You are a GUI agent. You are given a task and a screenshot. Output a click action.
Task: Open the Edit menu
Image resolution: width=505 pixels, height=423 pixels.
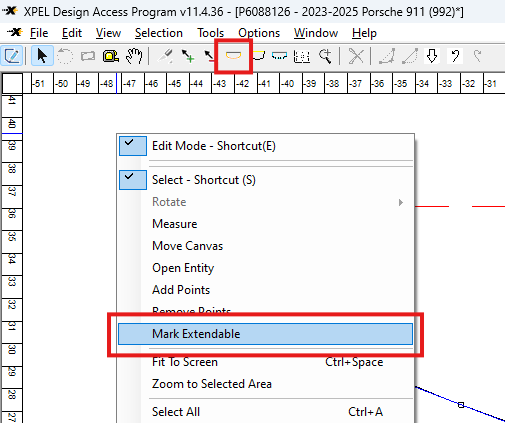pyautogui.click(x=72, y=33)
